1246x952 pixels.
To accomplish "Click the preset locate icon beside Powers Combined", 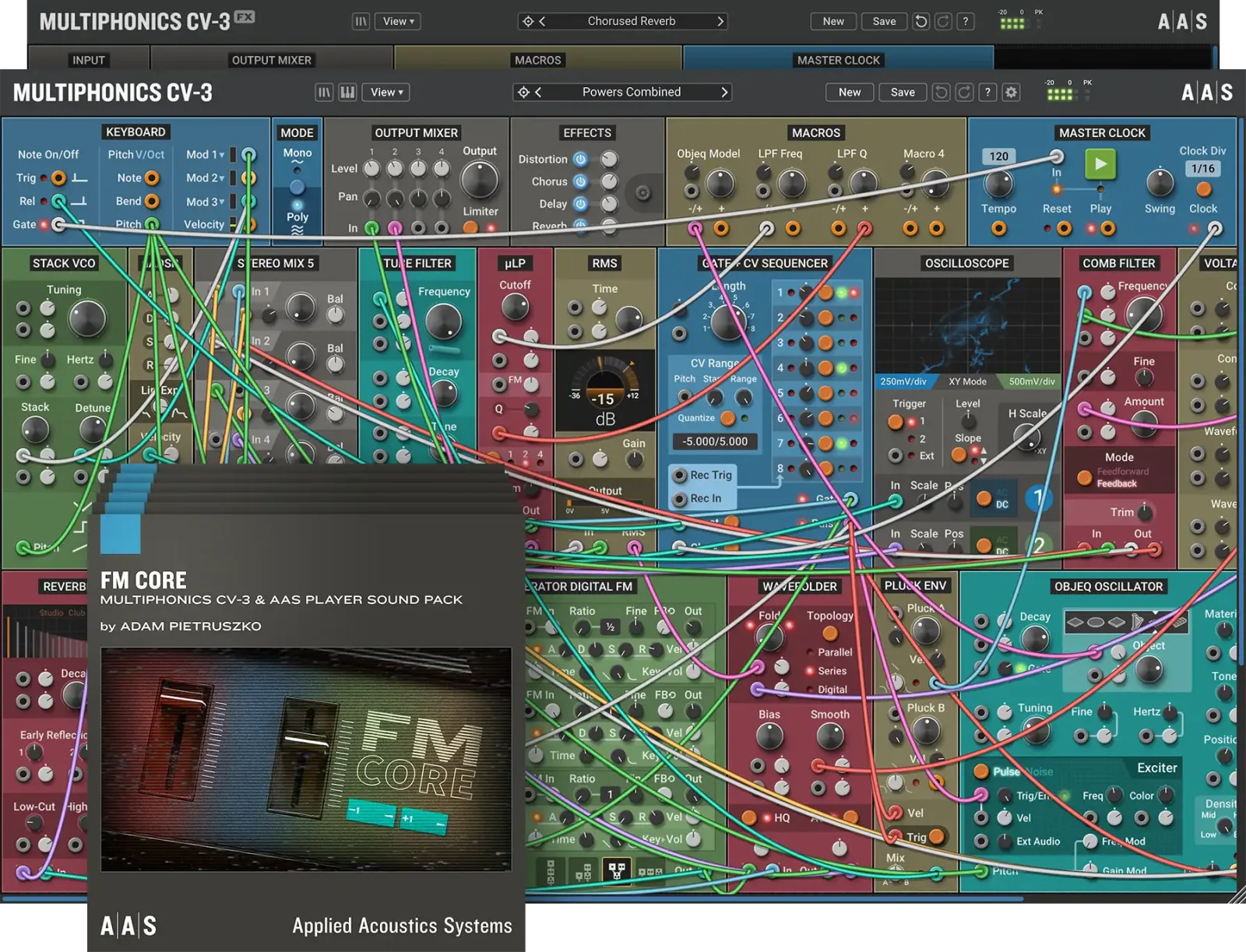I will [x=524, y=93].
